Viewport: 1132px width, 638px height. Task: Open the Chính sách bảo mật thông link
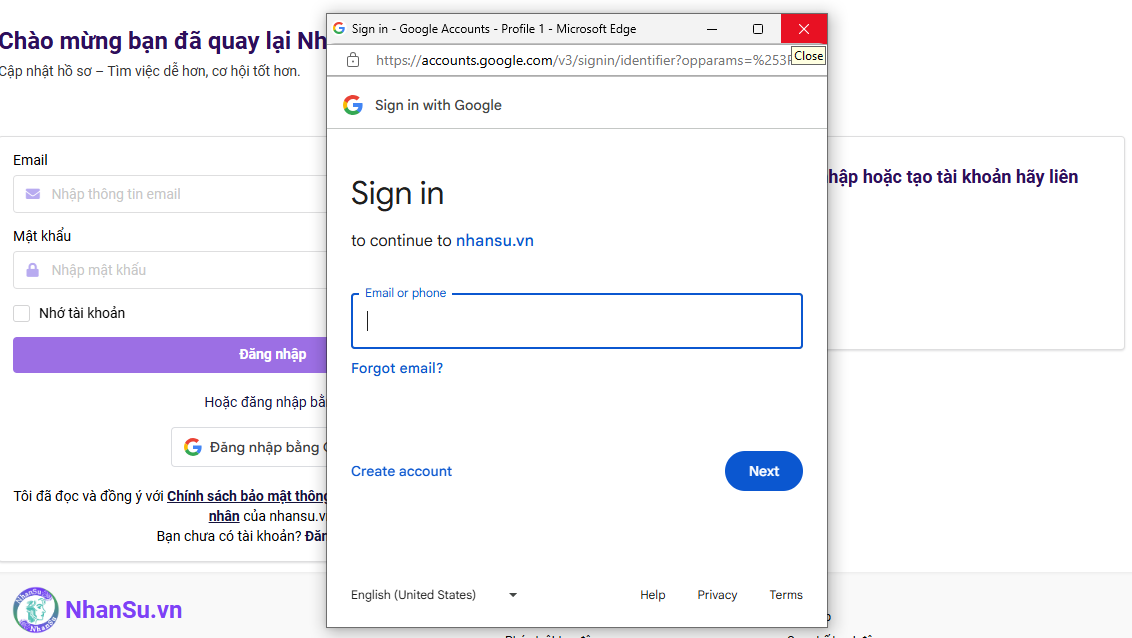tap(247, 496)
